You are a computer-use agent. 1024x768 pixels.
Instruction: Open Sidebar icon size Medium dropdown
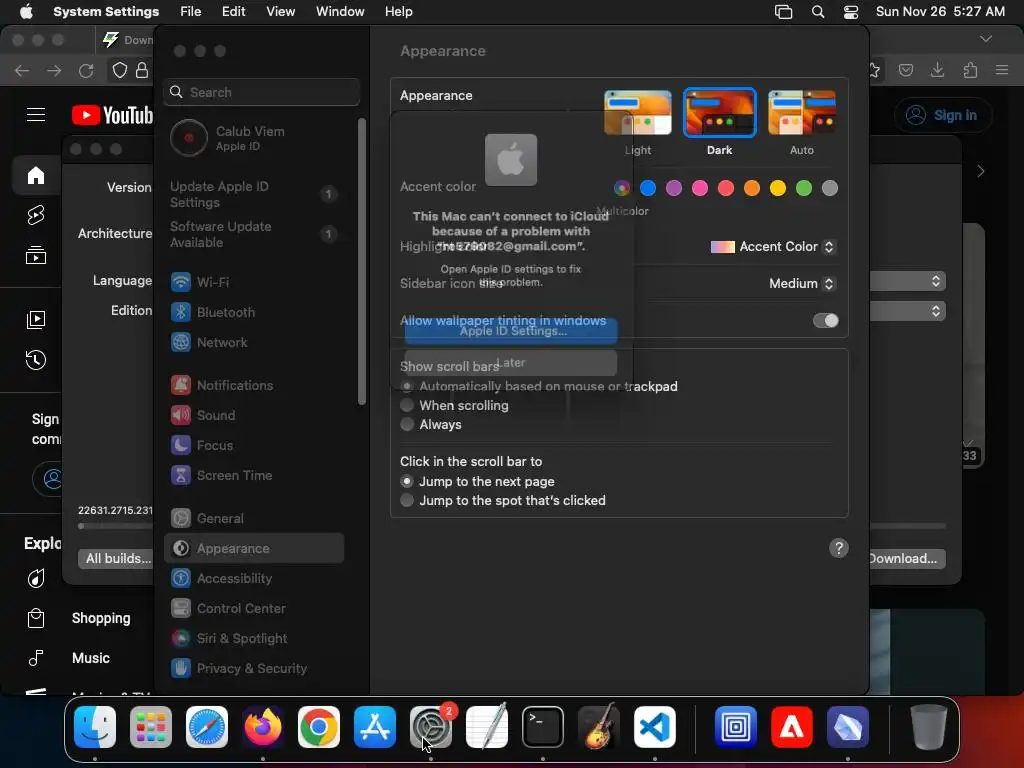(x=801, y=283)
